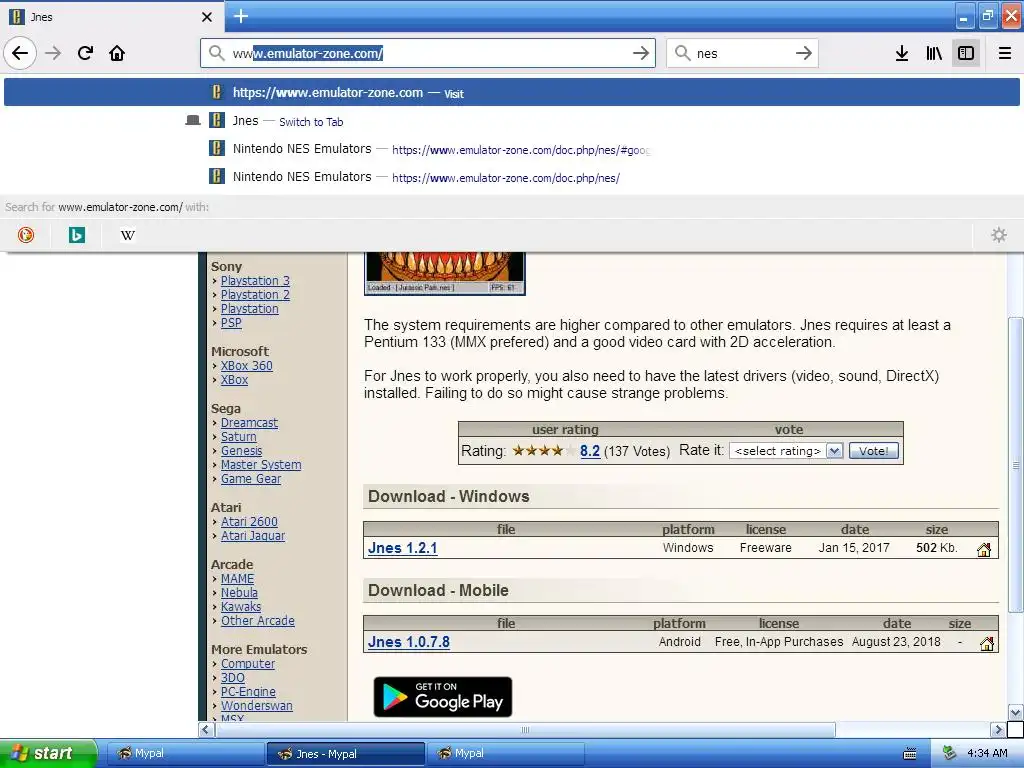Select the emulator-zone.com Visit suggestion

coord(511,93)
